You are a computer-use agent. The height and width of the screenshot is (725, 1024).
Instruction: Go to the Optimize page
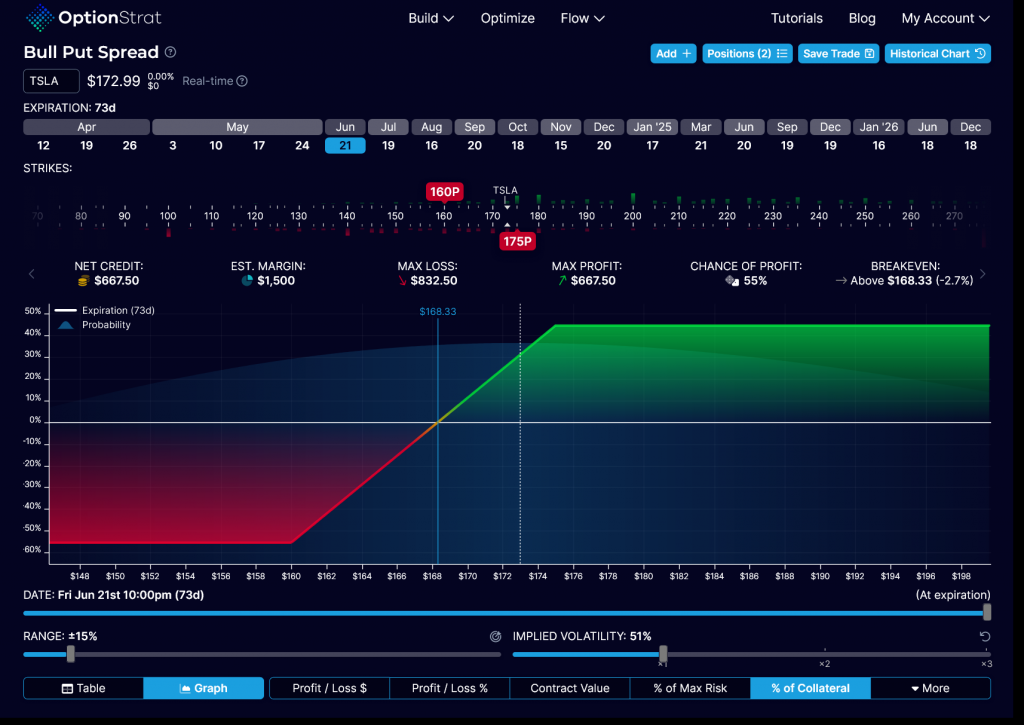[x=507, y=18]
